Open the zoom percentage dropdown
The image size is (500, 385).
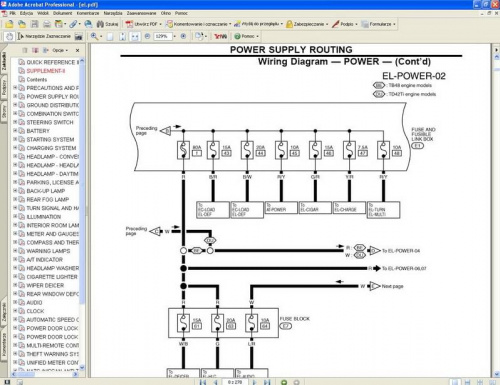point(174,36)
